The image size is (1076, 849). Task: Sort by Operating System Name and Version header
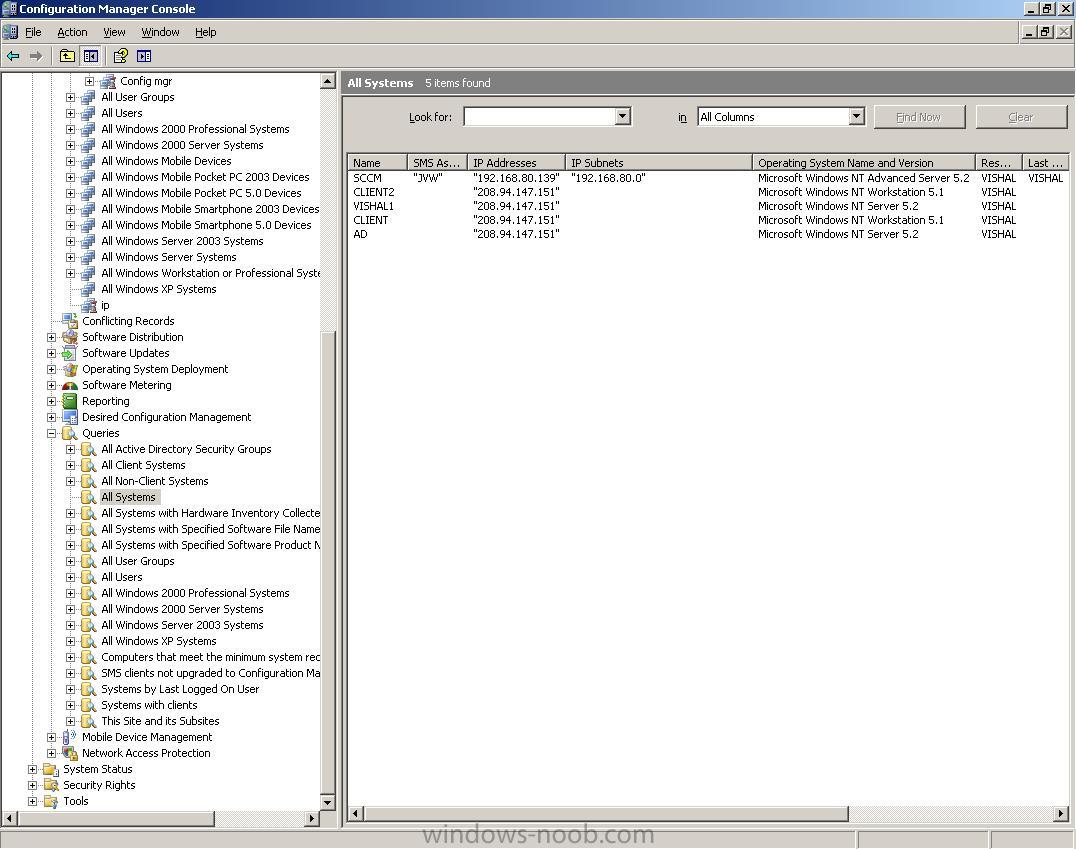pyautogui.click(x=864, y=163)
